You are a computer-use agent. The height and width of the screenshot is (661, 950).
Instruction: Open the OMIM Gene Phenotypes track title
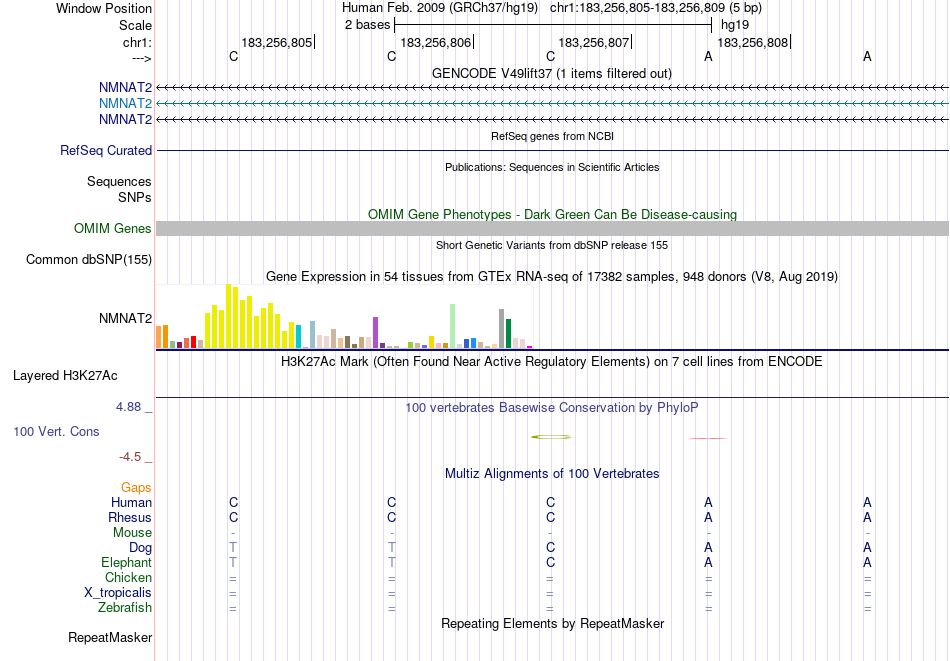point(553,214)
